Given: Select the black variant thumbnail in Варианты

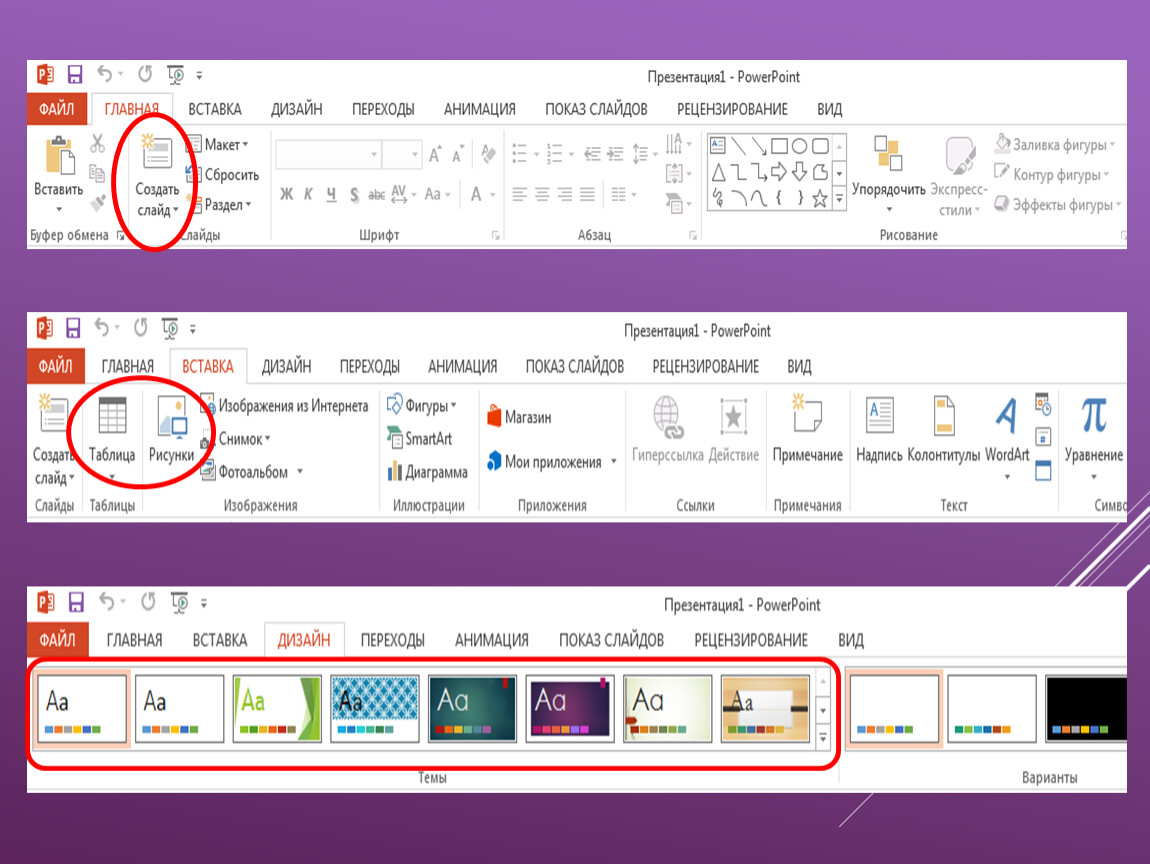Looking at the screenshot, I should click(1085, 709).
